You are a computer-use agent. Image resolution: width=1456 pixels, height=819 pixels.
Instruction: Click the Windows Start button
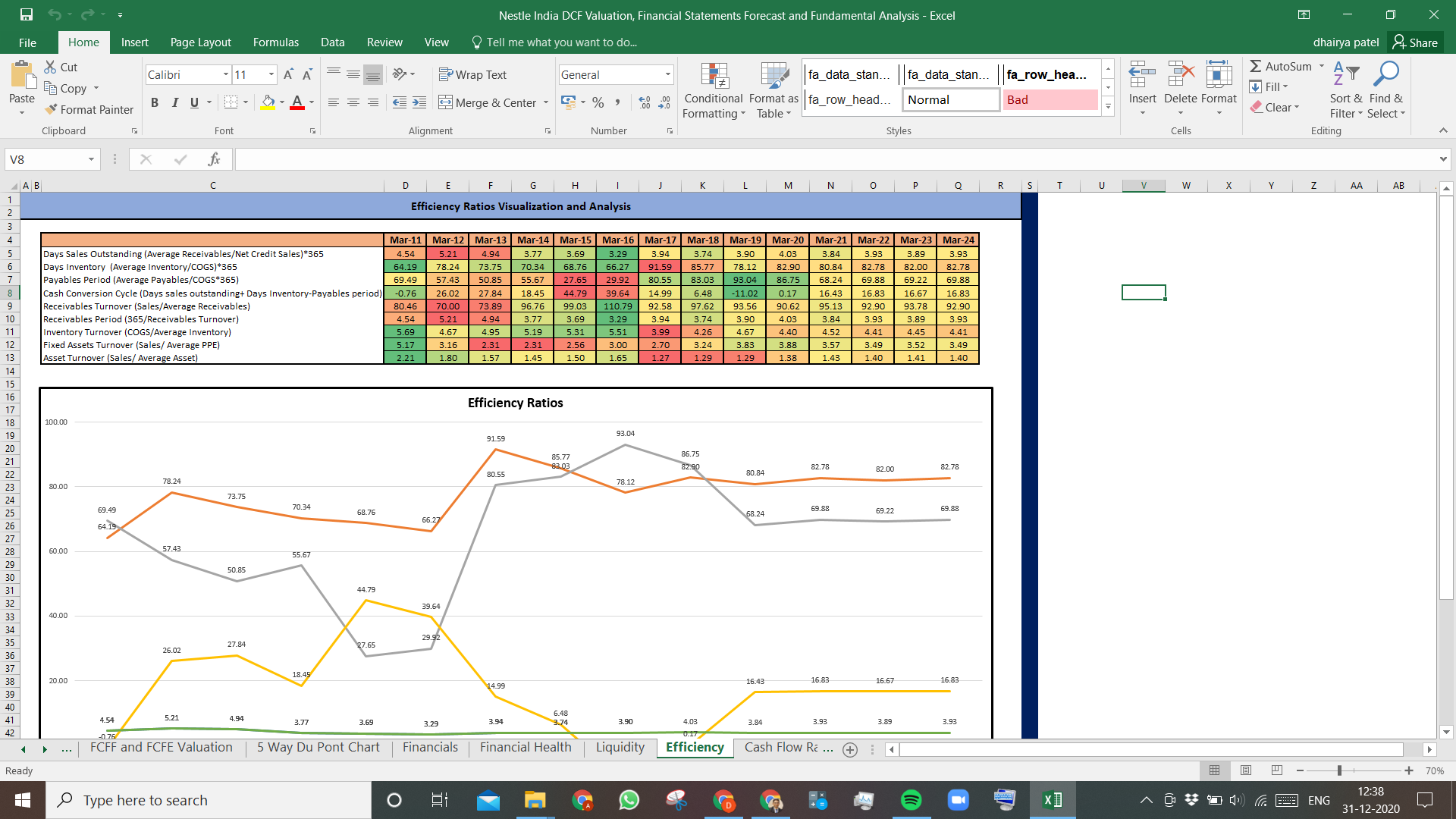click(x=23, y=800)
